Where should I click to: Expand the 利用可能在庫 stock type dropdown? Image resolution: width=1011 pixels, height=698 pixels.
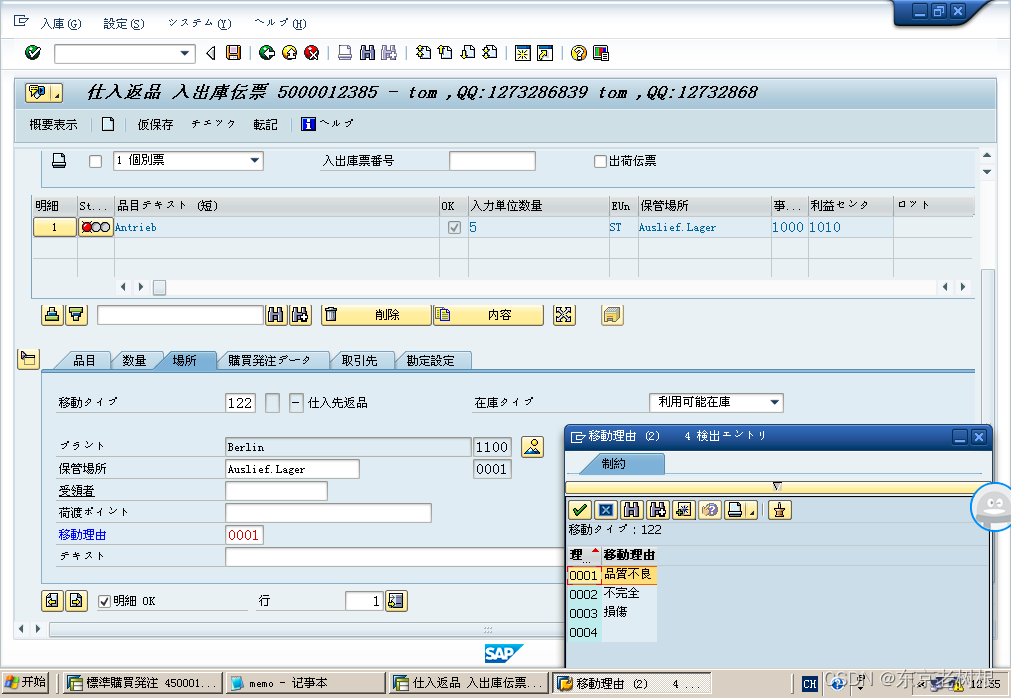[775, 402]
